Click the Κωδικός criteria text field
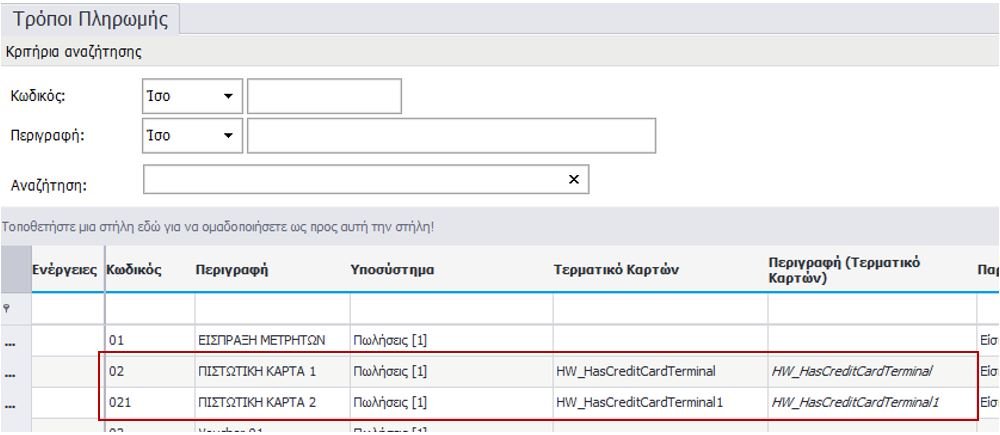Image resolution: width=1000 pixels, height=435 pixels. (x=324, y=96)
